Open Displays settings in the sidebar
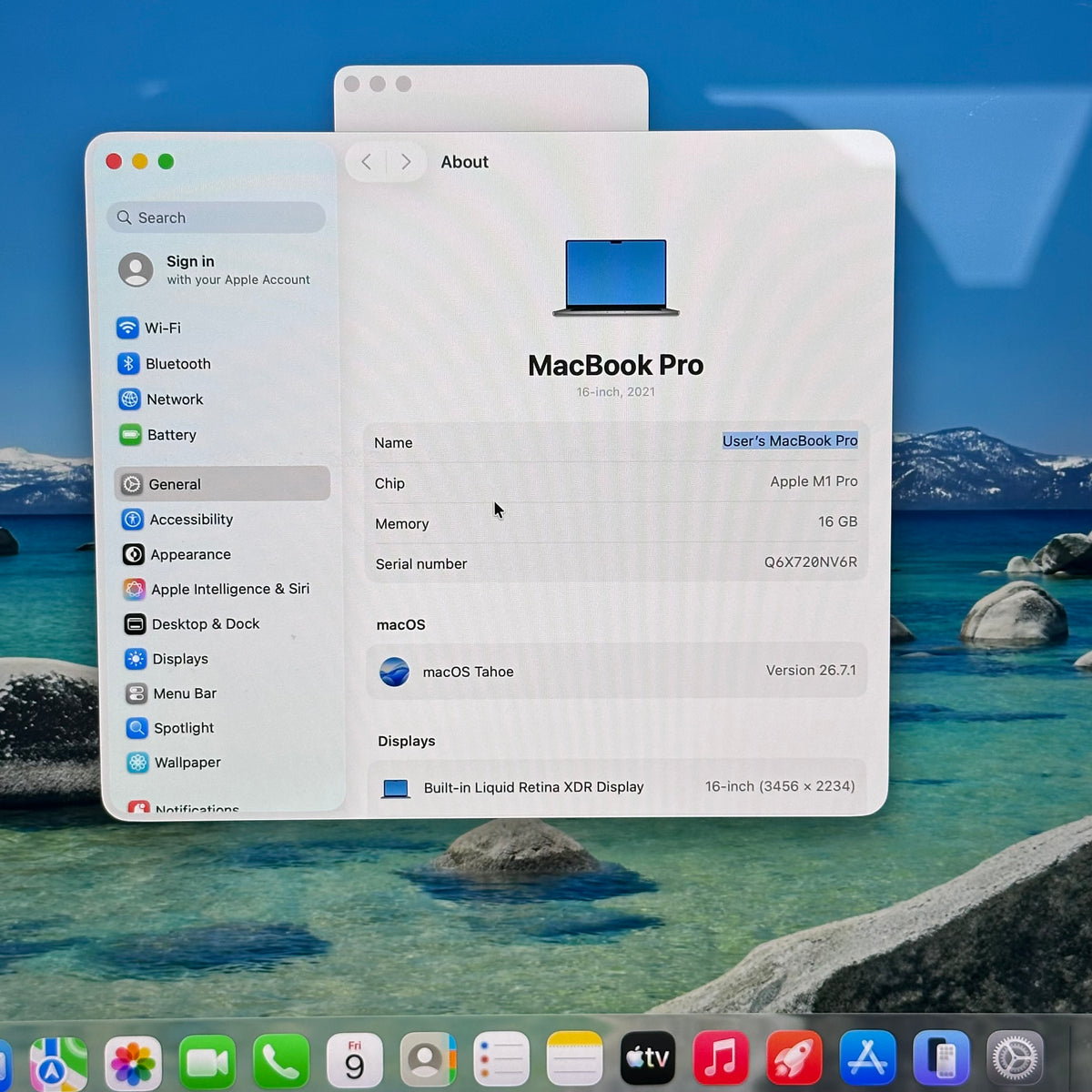 167,659
